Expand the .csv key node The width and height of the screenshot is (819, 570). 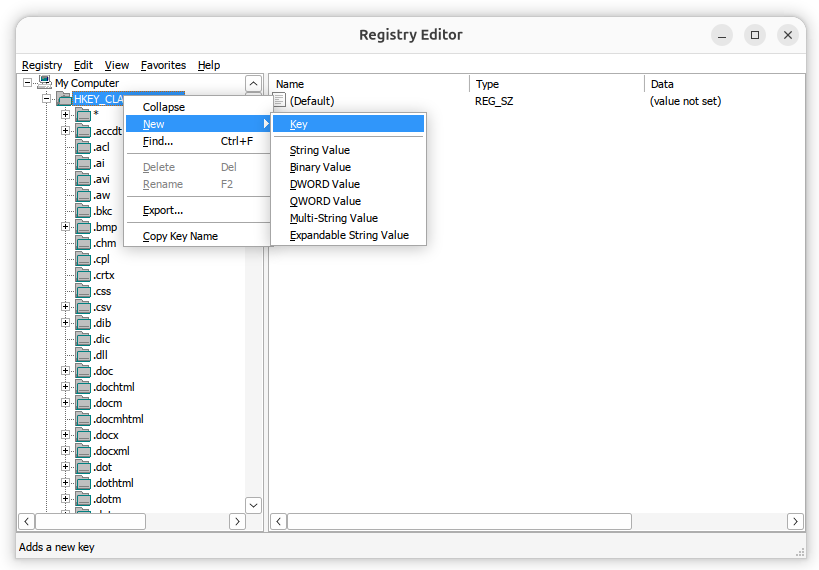(x=66, y=307)
